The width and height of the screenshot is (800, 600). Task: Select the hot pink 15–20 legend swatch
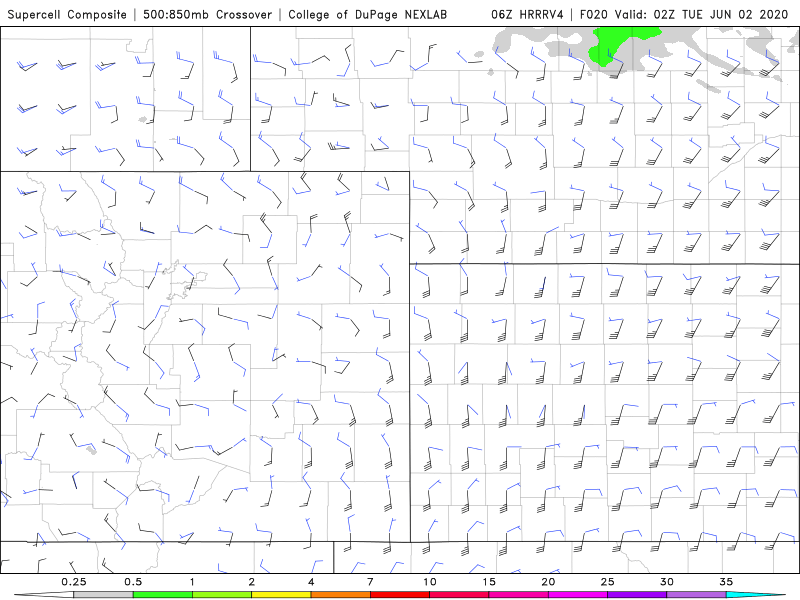tap(518, 595)
